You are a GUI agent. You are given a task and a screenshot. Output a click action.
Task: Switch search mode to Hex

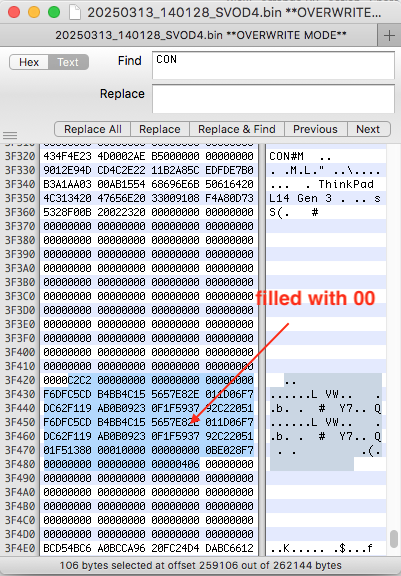point(29,62)
